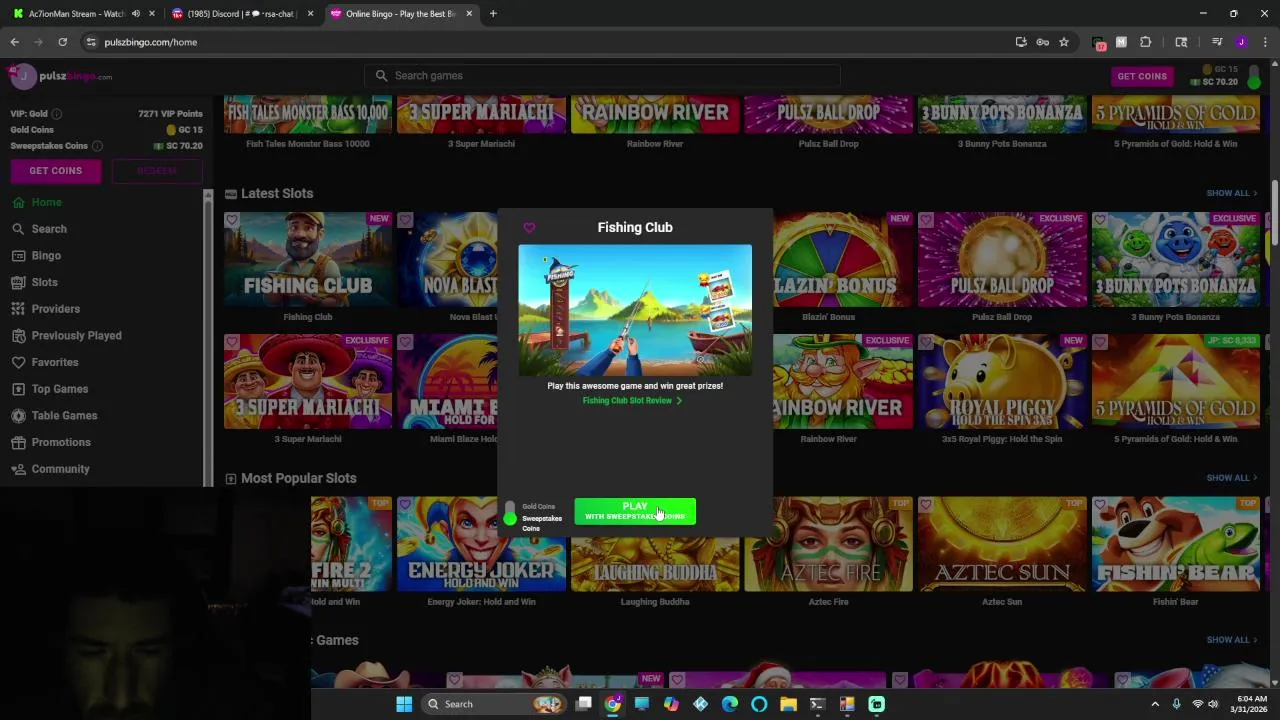Click the heart on the Fishin' Bear card
The height and width of the screenshot is (720, 1280).
point(1099,504)
